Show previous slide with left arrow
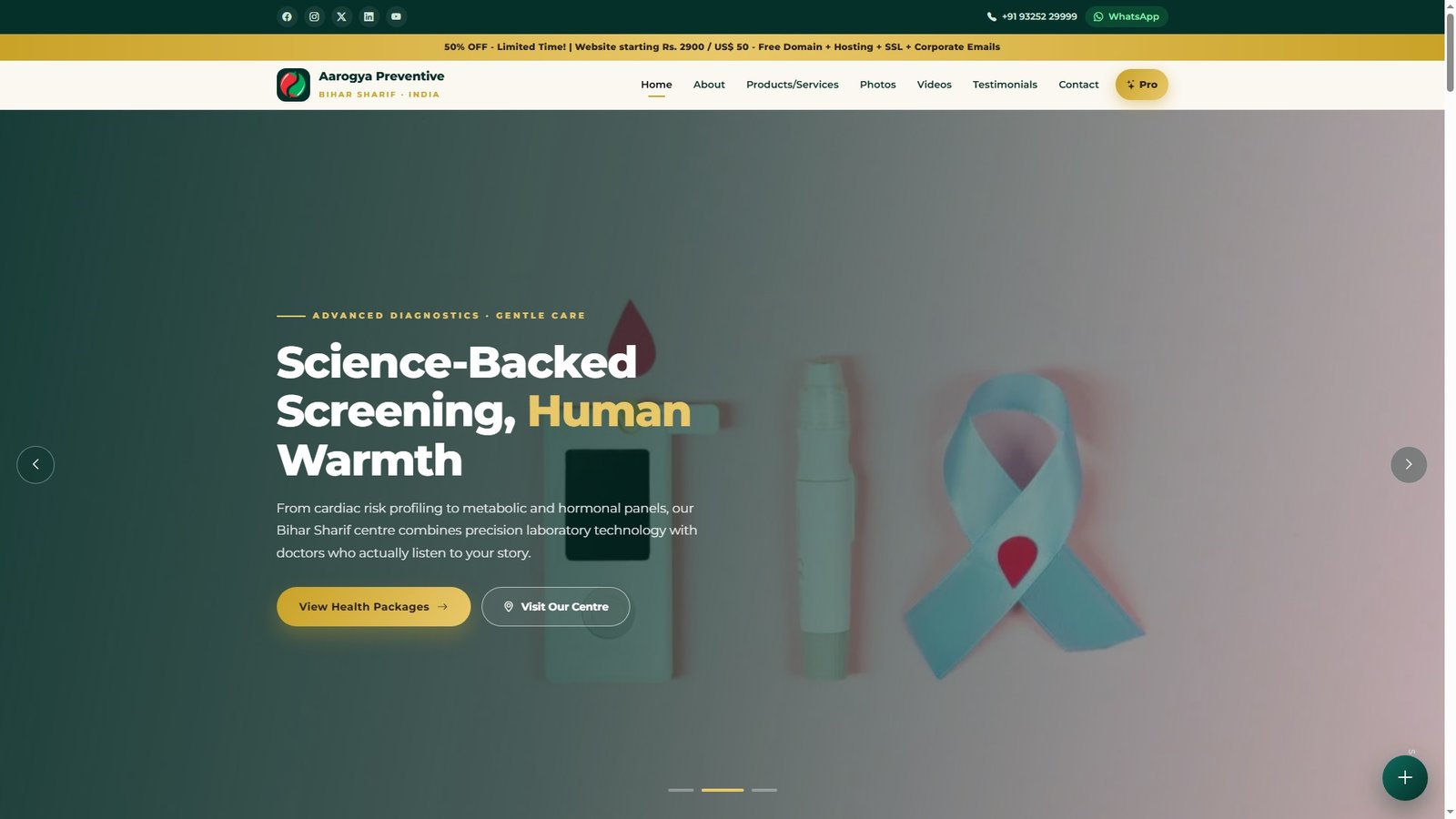The image size is (1456, 819). point(35,464)
